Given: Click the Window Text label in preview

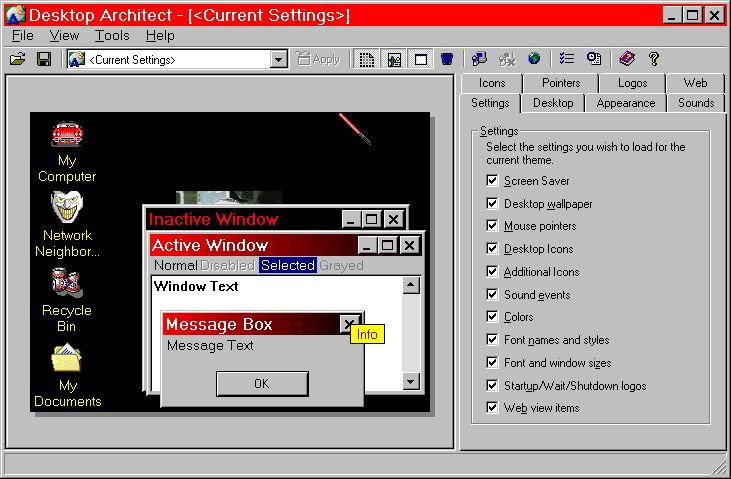Looking at the screenshot, I should 196,286.
